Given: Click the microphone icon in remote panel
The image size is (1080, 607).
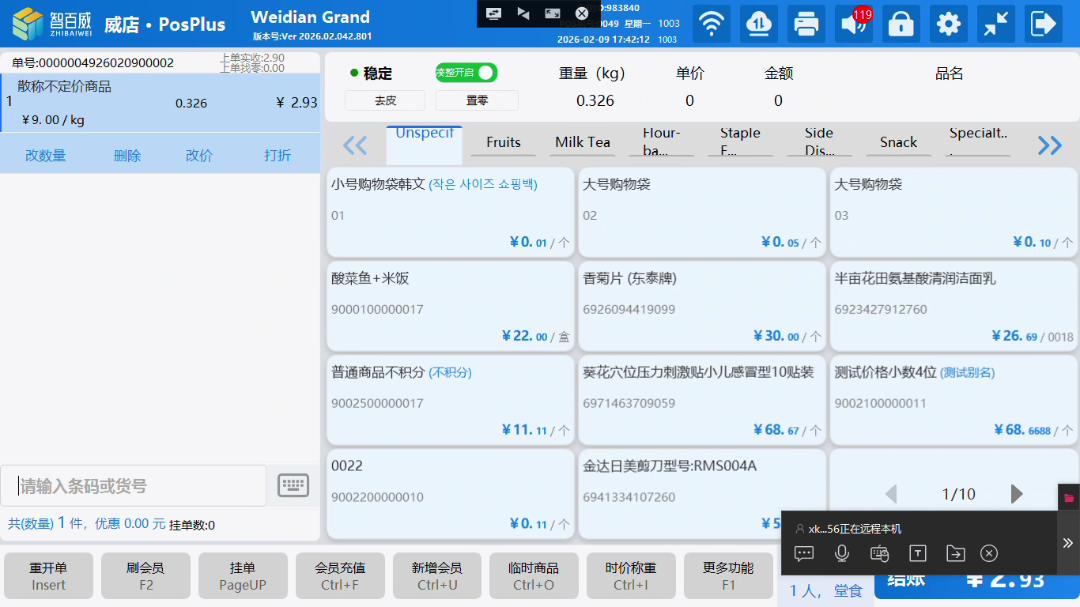Looking at the screenshot, I should click(842, 553).
